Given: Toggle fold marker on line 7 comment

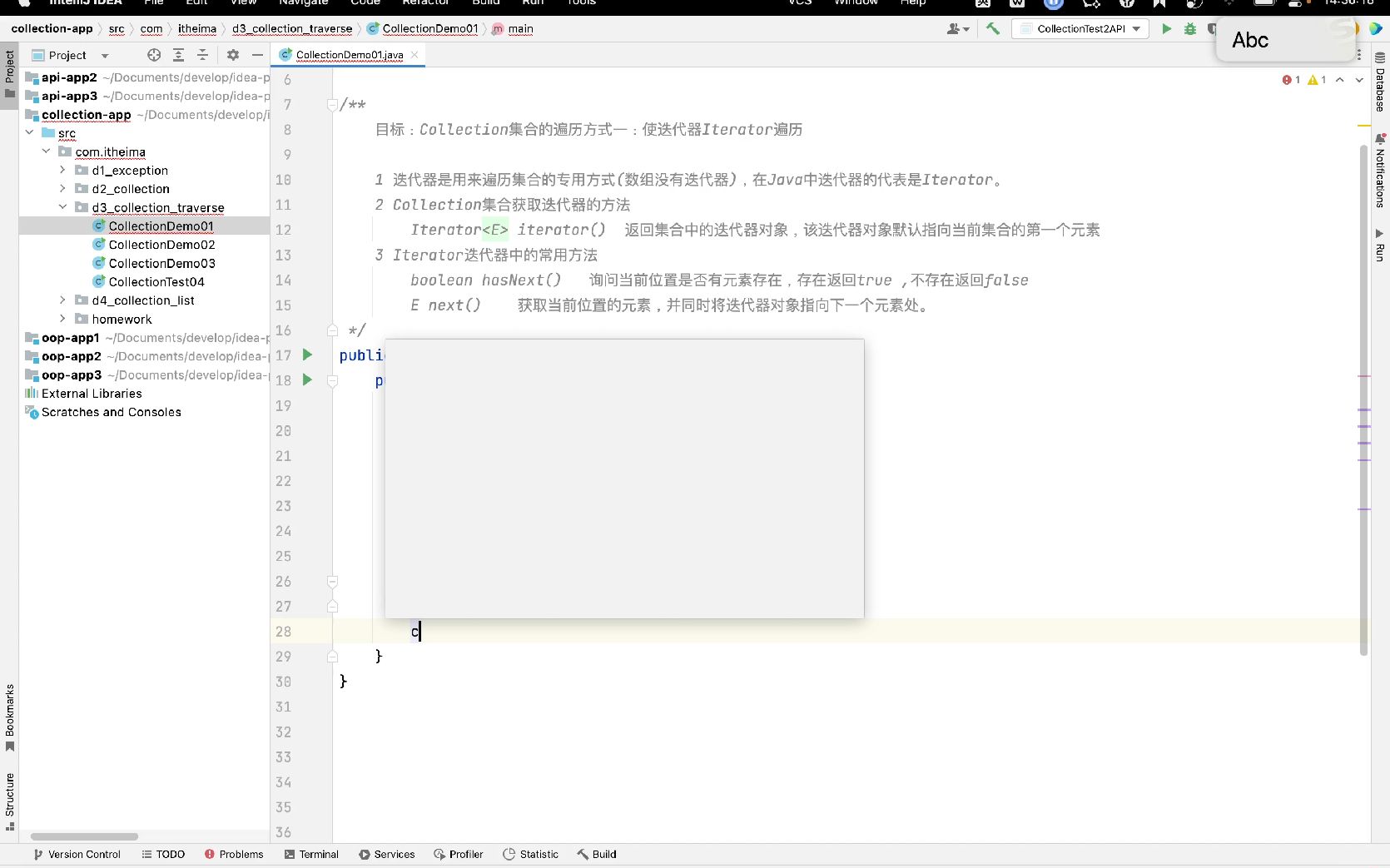Looking at the screenshot, I should click(x=332, y=105).
